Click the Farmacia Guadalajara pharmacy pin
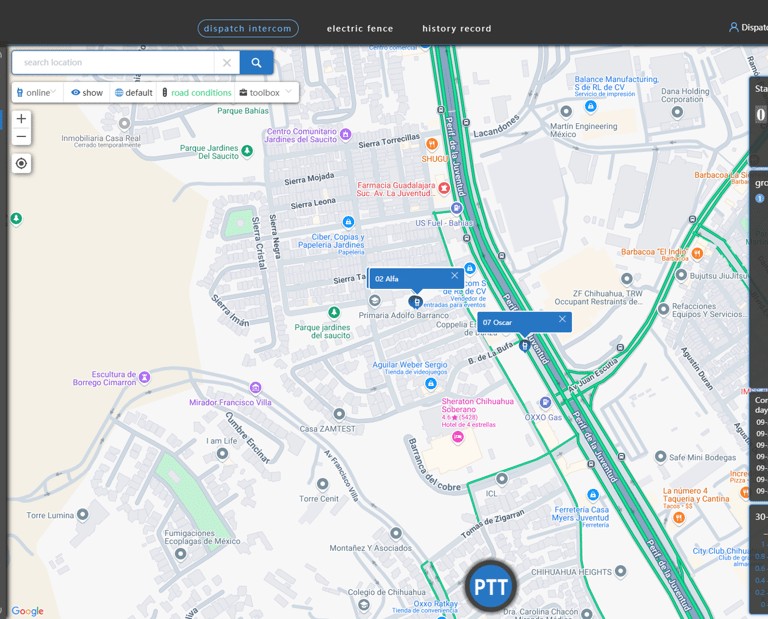This screenshot has height=619, width=768. click(444, 188)
